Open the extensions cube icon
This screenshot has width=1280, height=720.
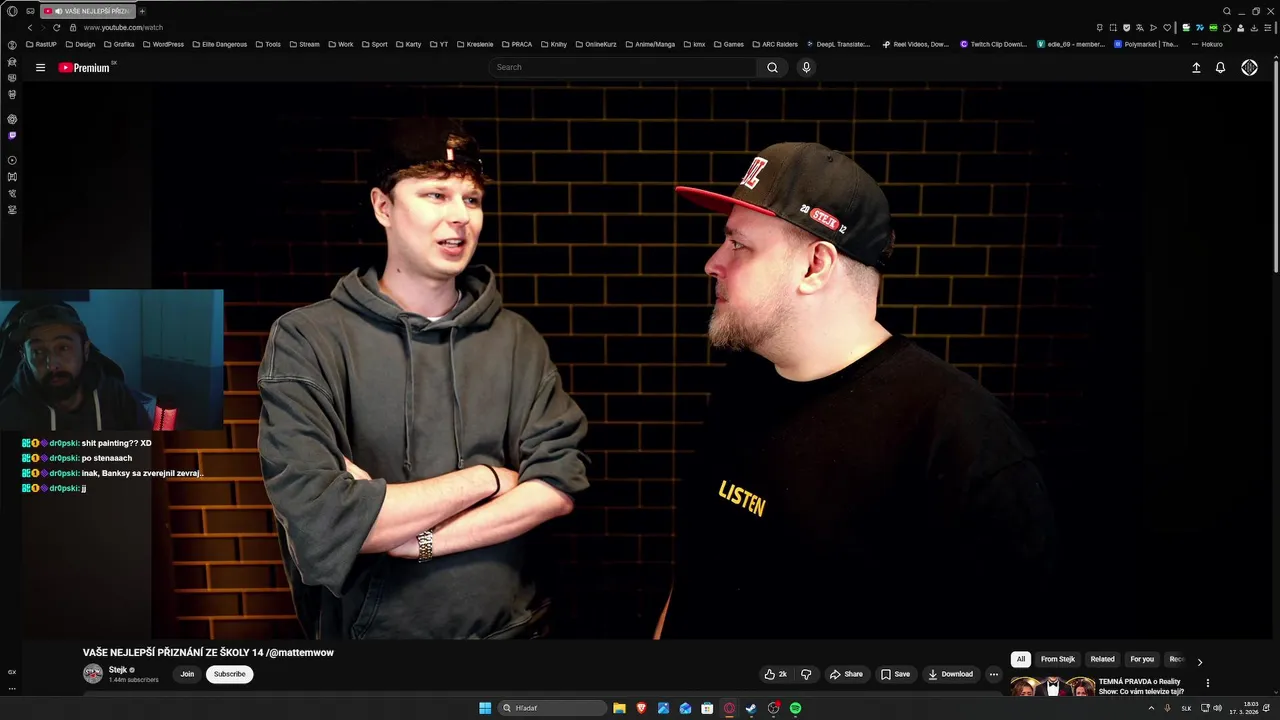tap(1227, 28)
